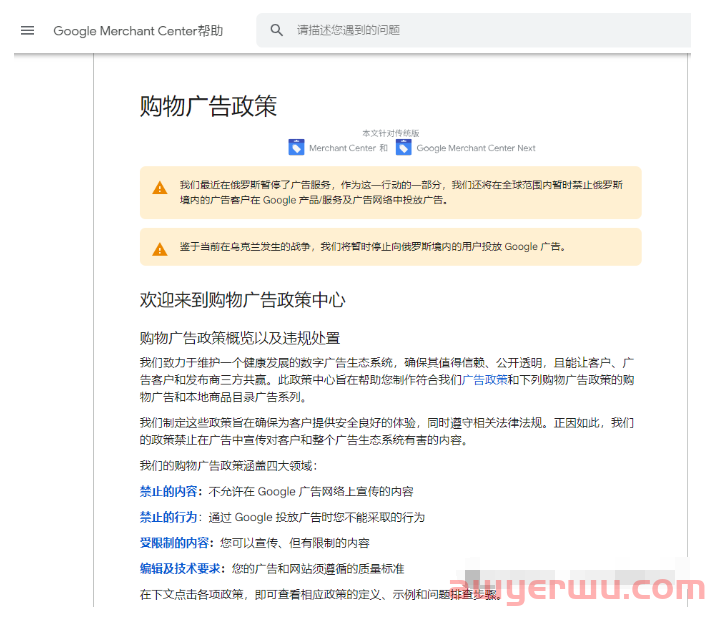724x619 pixels.
Task: Select the Merchant Center 和 label
Action: coord(348,148)
